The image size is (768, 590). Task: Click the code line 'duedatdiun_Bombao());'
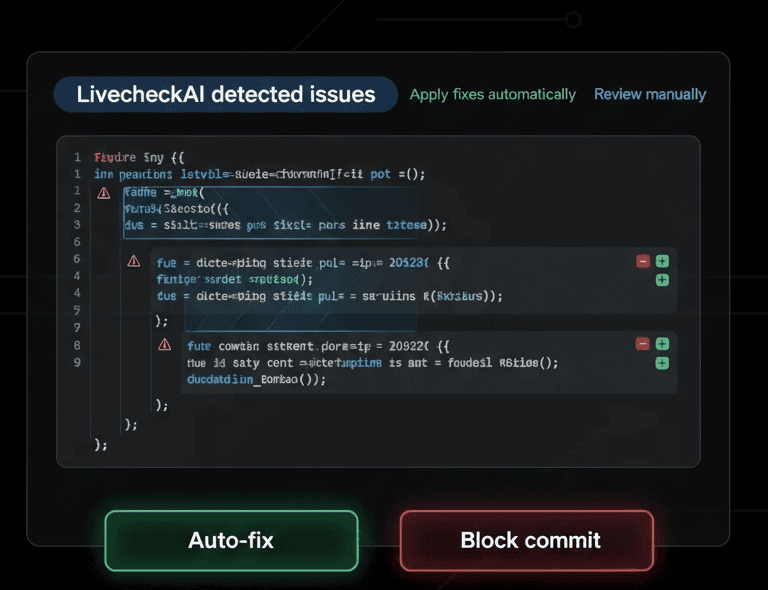point(256,379)
